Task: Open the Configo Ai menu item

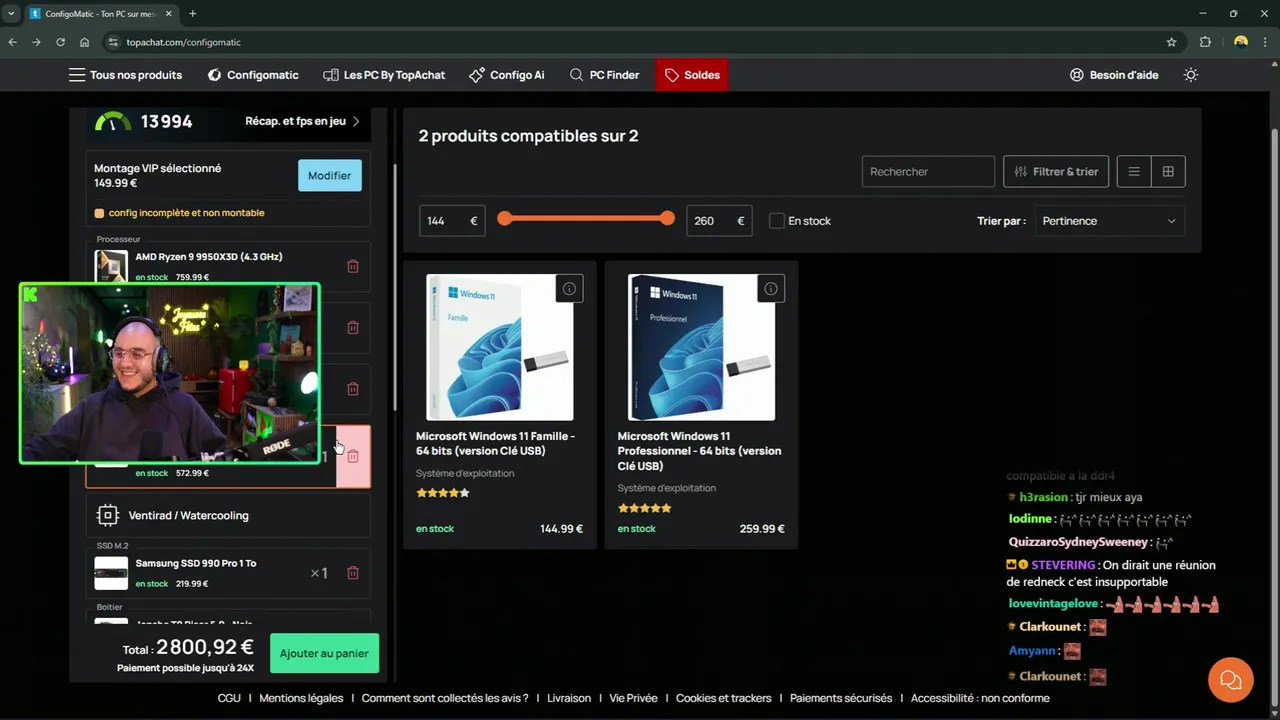Action: point(507,75)
